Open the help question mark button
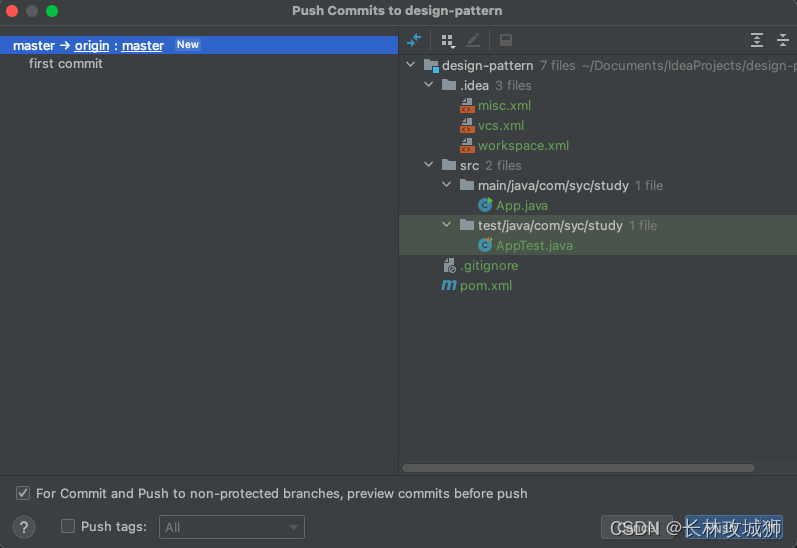The height and width of the screenshot is (548, 797). [x=24, y=527]
